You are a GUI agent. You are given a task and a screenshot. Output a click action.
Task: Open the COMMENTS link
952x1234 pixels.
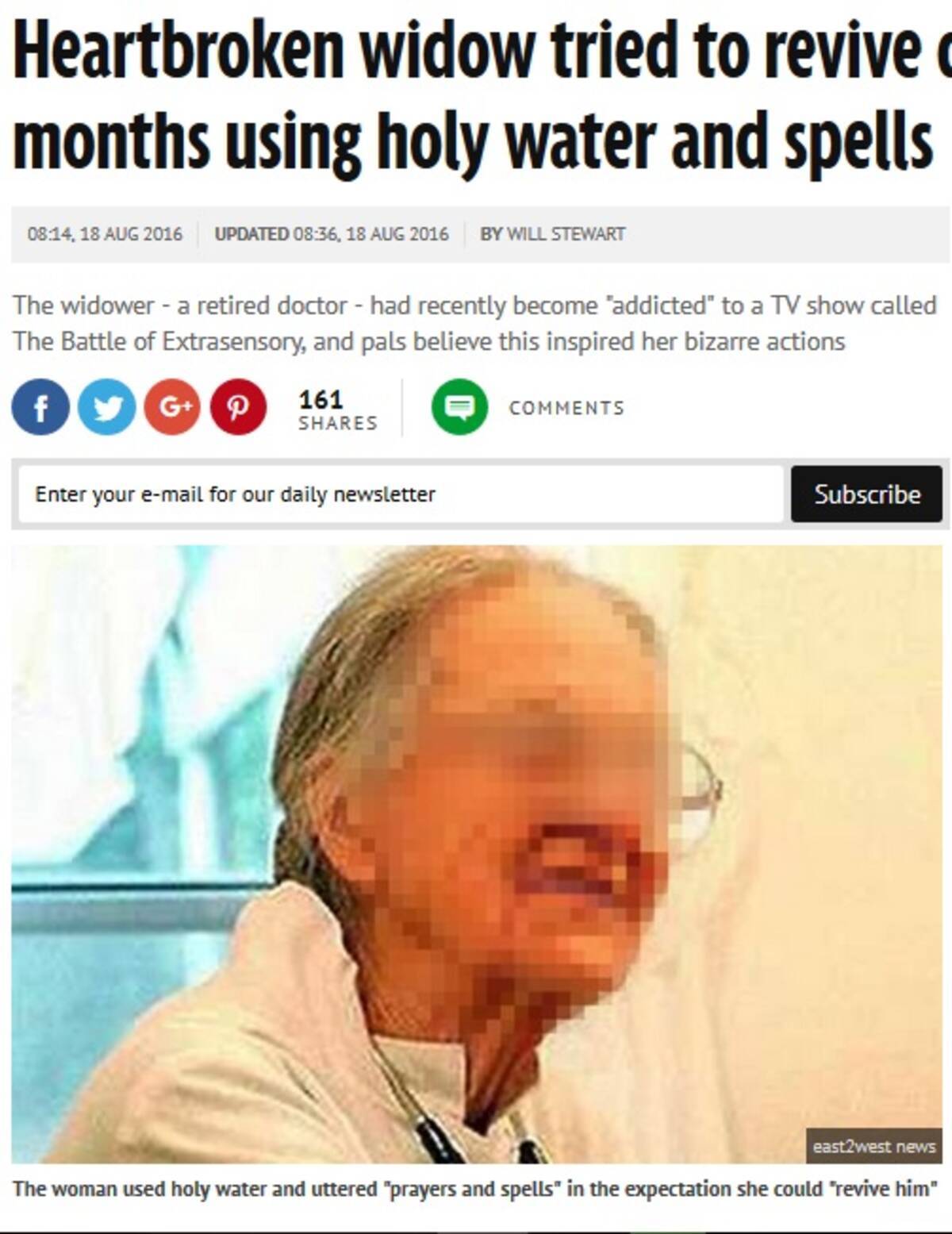click(566, 408)
